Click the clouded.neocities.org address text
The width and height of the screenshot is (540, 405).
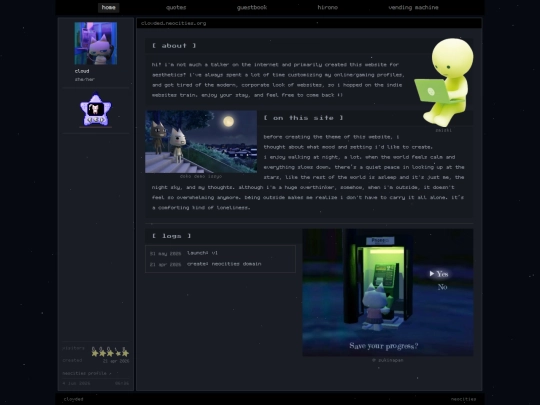point(174,23)
